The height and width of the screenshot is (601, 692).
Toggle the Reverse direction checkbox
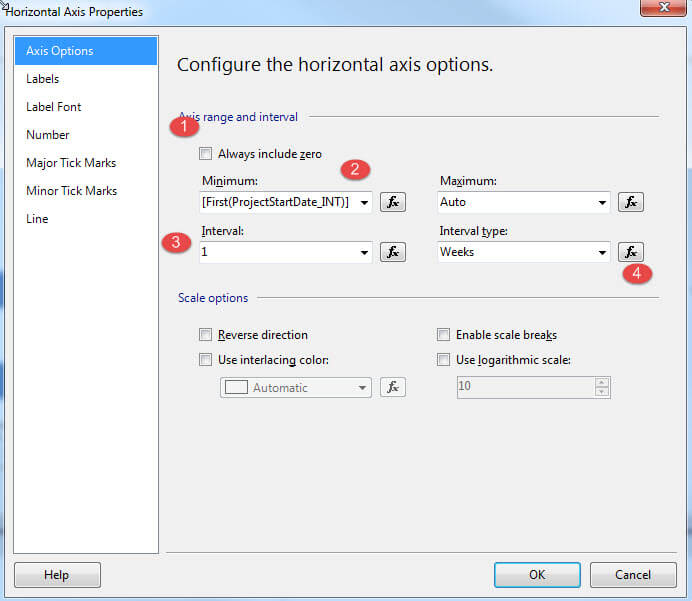pyautogui.click(x=206, y=335)
